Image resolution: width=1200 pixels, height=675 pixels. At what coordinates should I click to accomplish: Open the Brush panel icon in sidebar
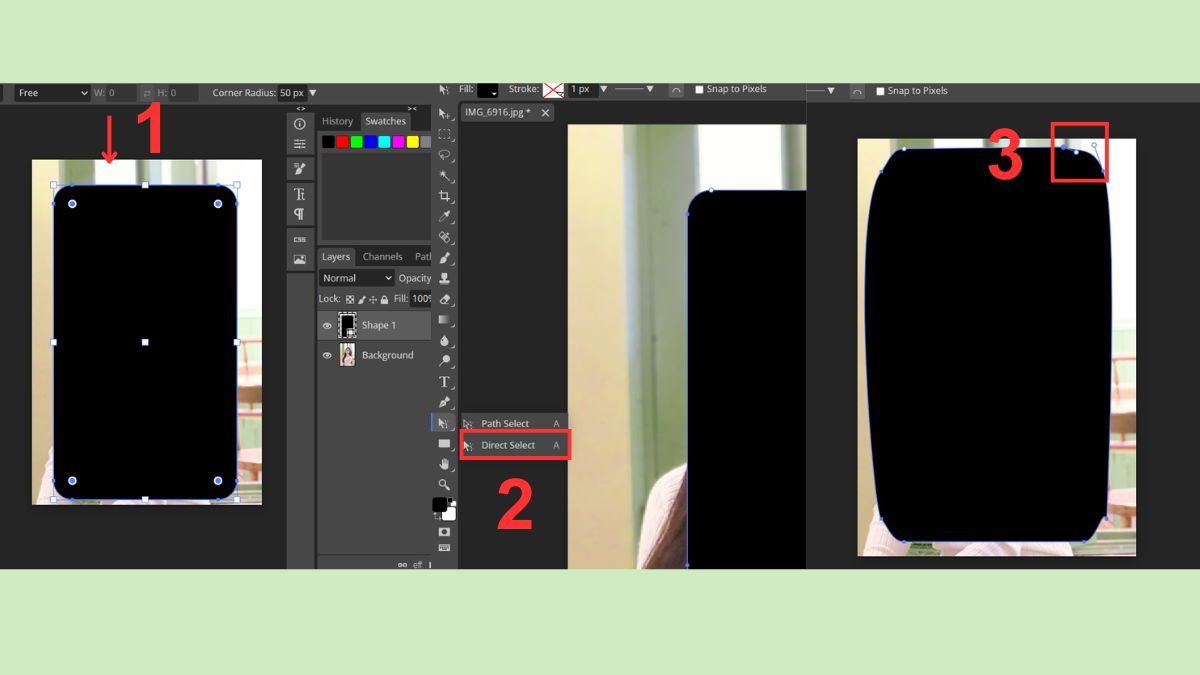click(x=299, y=168)
